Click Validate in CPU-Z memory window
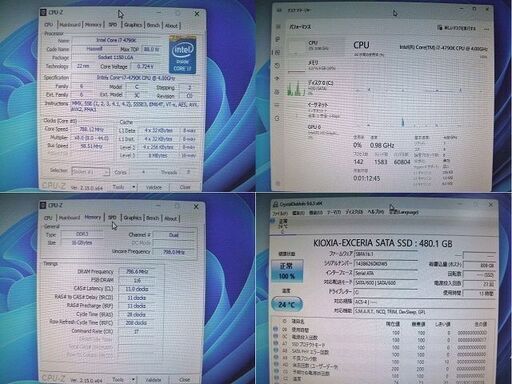 (153, 380)
